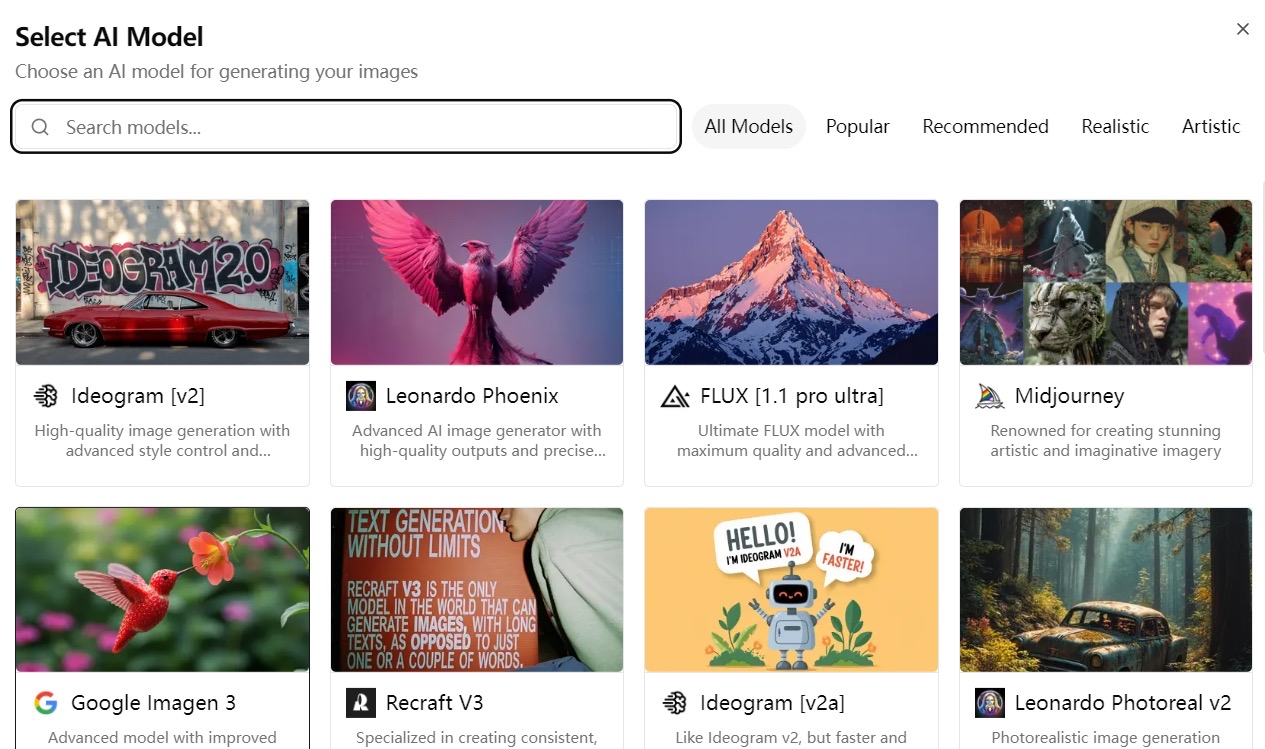The width and height of the screenshot is (1265, 749).
Task: Click the FLUX triangle logo icon
Action: [675, 397]
